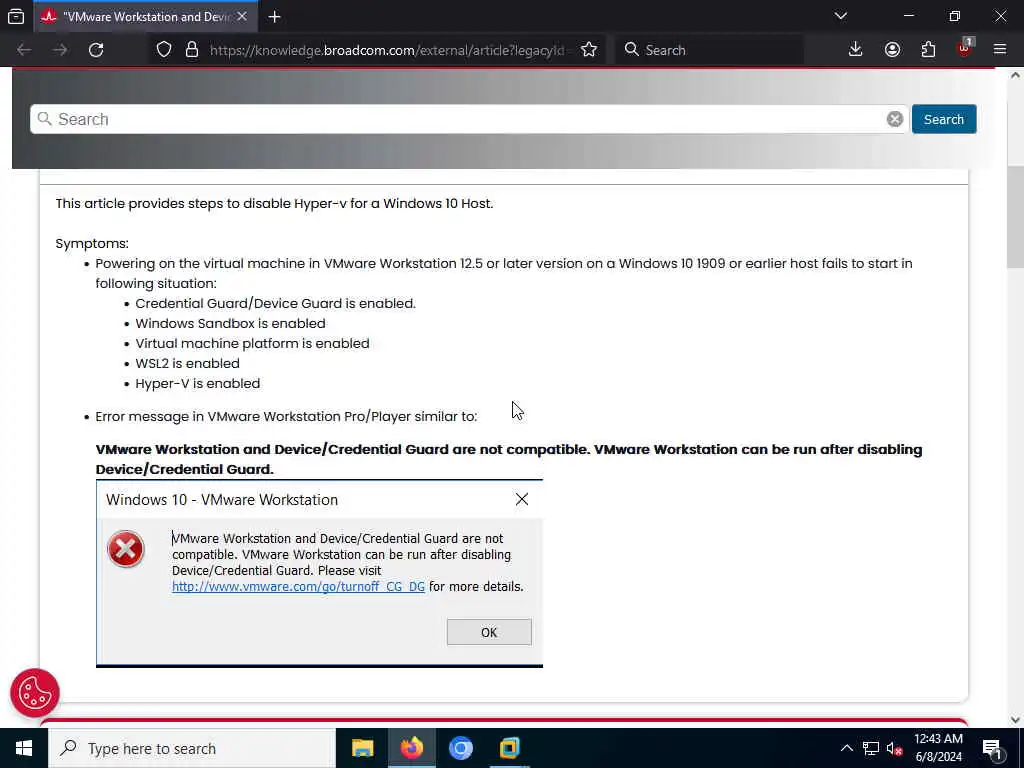The height and width of the screenshot is (768, 1024).
Task: Open Firefox View icon in tab bar
Action: pyautogui.click(x=16, y=16)
